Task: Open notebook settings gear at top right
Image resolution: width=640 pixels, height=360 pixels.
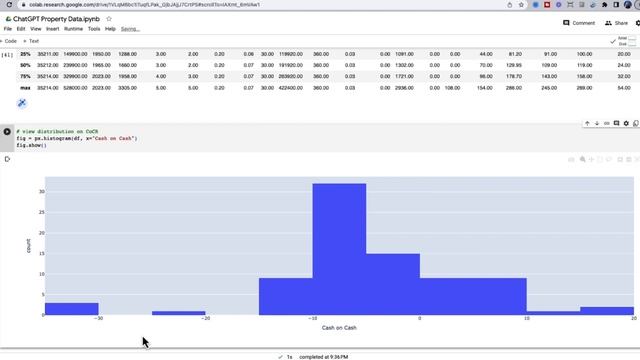Action: click(x=638, y=23)
